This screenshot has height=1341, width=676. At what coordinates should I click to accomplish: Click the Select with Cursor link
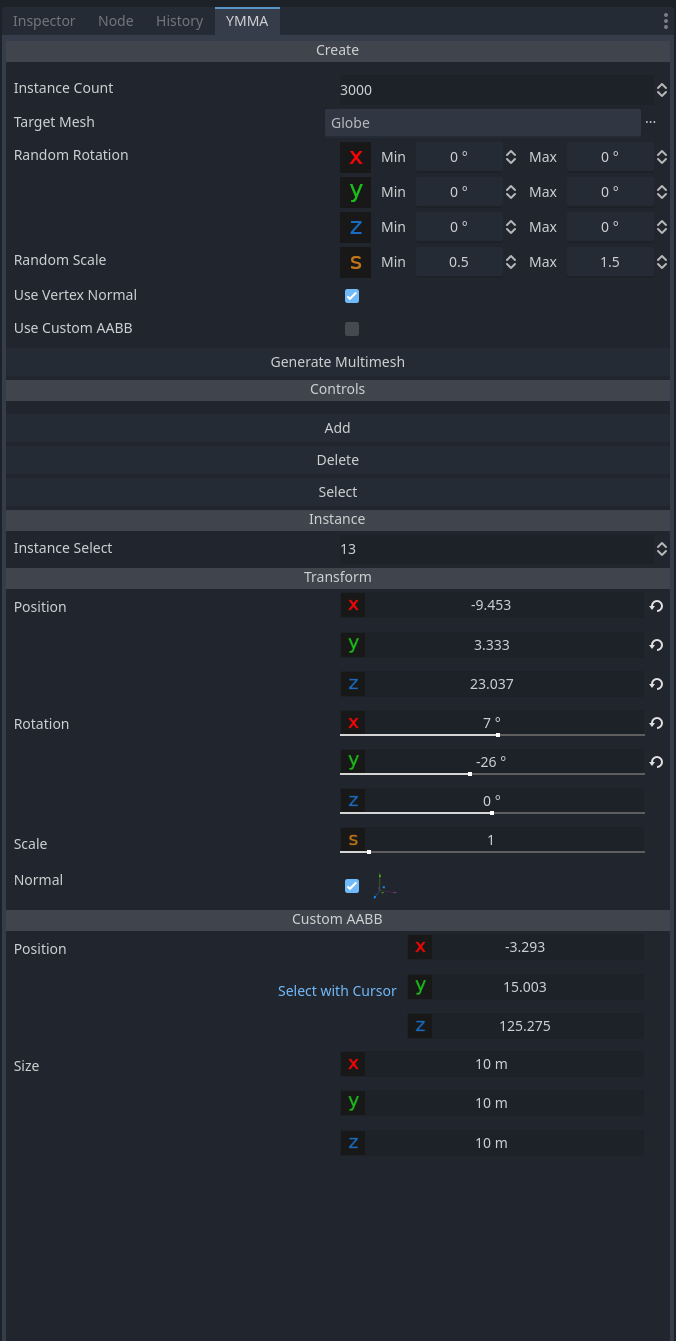click(337, 990)
